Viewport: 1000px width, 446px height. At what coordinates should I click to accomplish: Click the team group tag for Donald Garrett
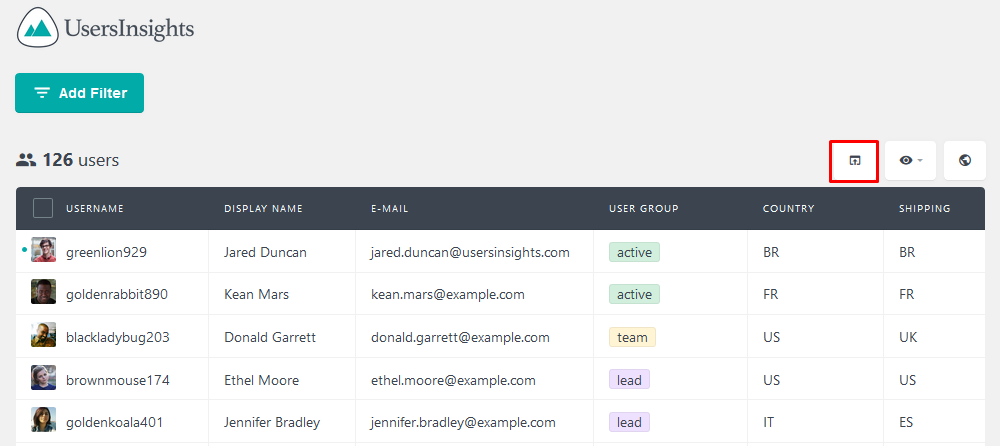point(632,338)
